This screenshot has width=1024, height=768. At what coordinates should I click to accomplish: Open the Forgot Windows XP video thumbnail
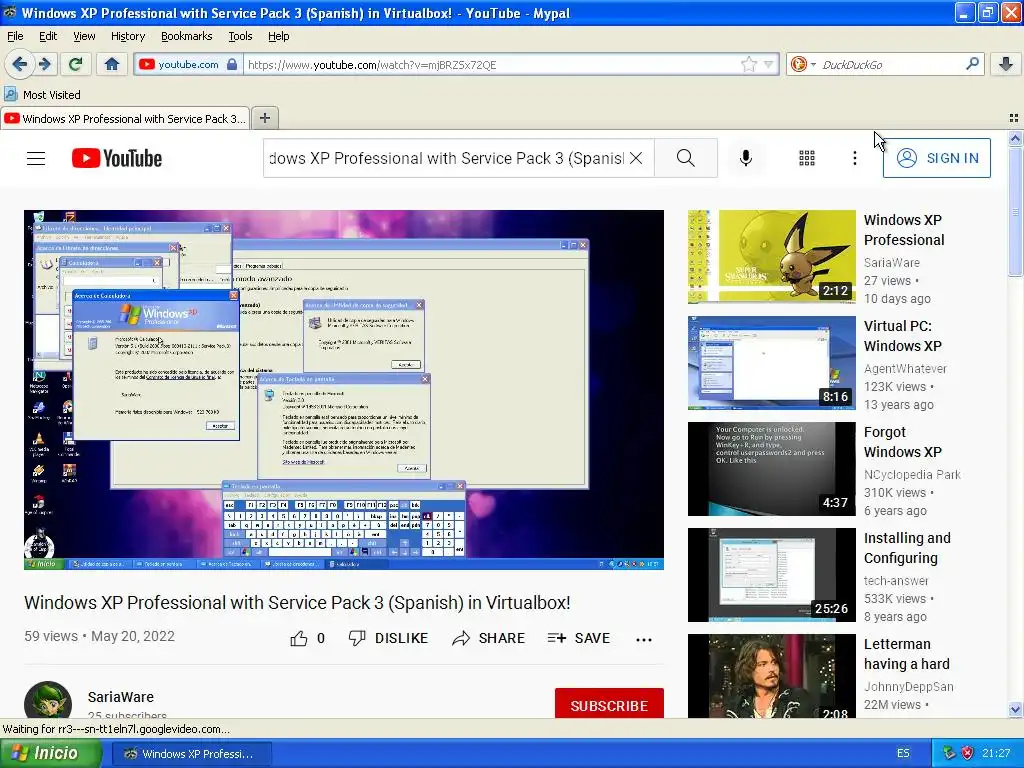pos(771,469)
